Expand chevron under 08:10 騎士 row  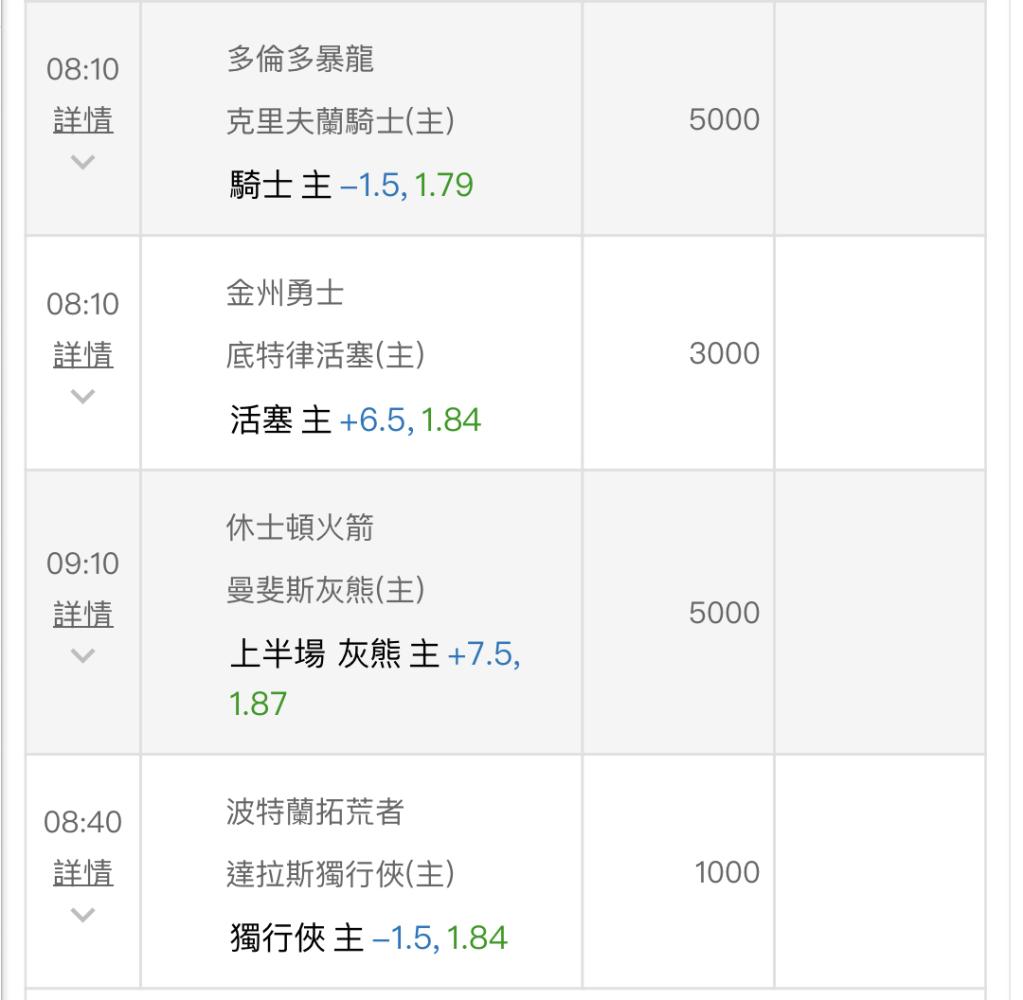point(83,162)
